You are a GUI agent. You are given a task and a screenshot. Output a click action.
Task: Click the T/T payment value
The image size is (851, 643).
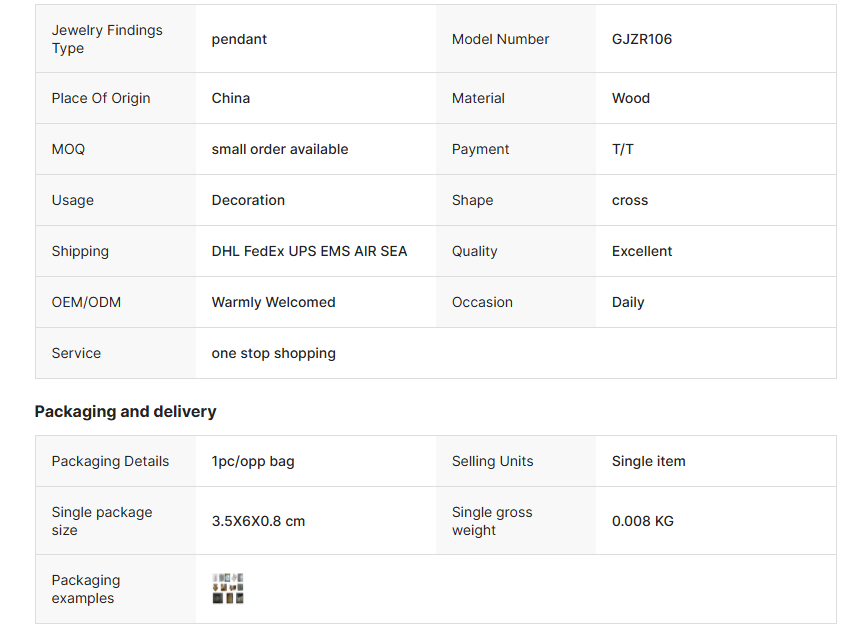pos(623,149)
